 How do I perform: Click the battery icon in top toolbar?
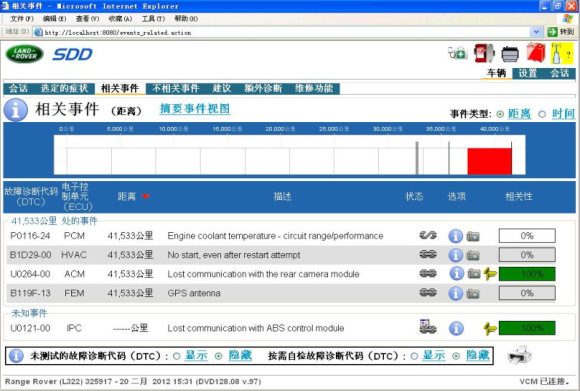click(510, 54)
